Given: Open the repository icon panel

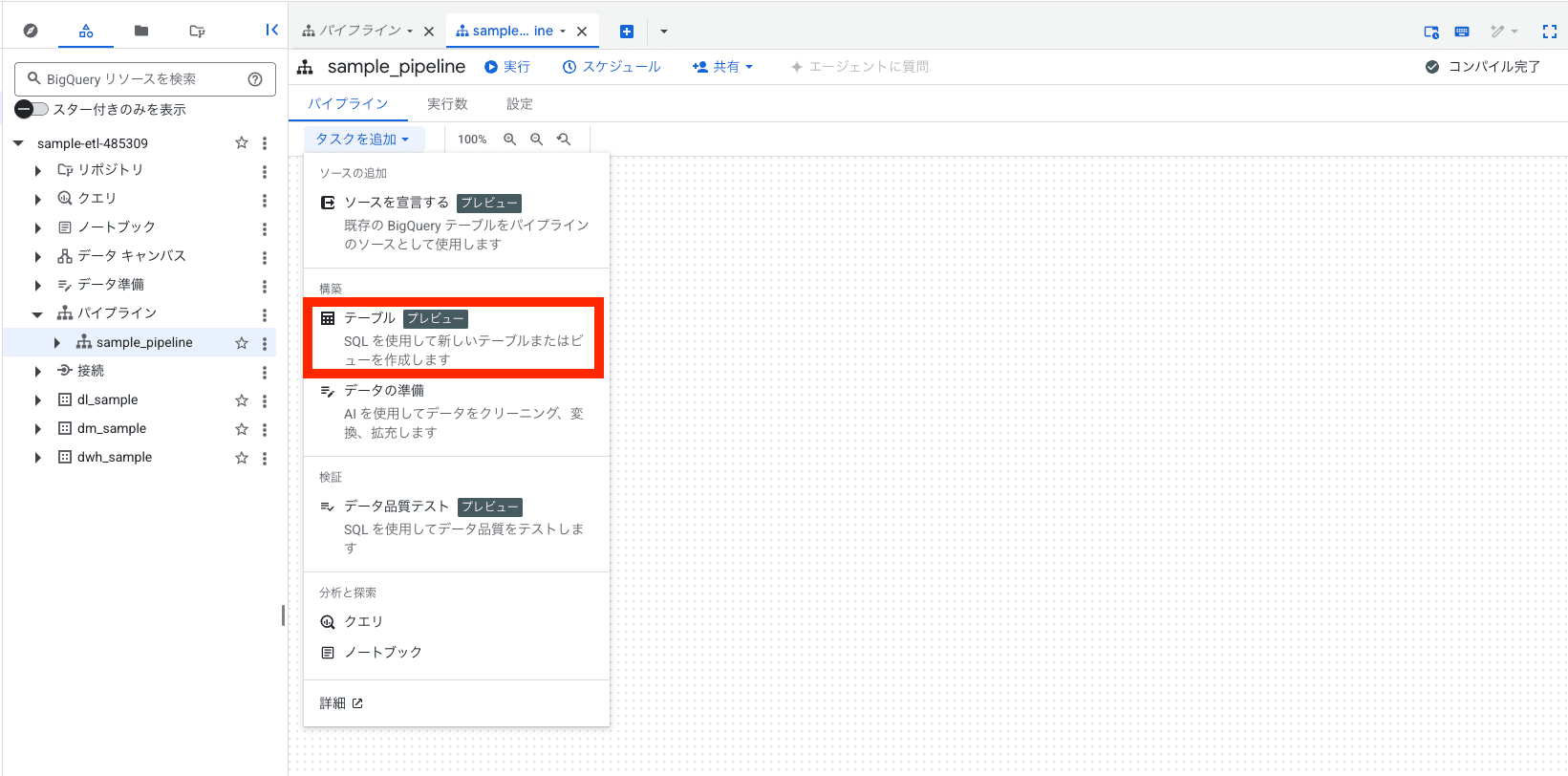Looking at the screenshot, I should pyautogui.click(x=198, y=31).
